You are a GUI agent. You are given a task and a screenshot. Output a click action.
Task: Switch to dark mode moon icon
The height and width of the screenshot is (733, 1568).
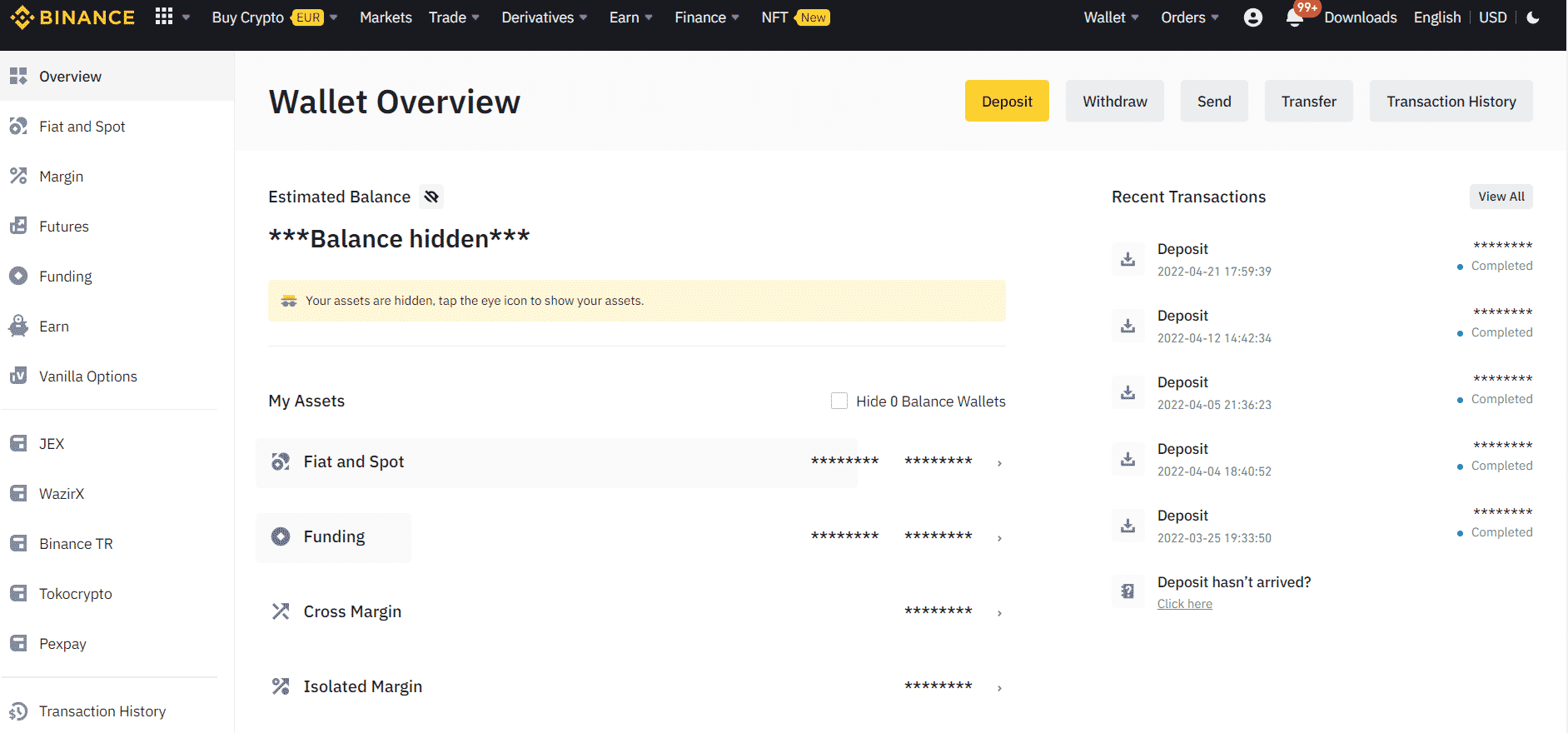coord(1533,17)
